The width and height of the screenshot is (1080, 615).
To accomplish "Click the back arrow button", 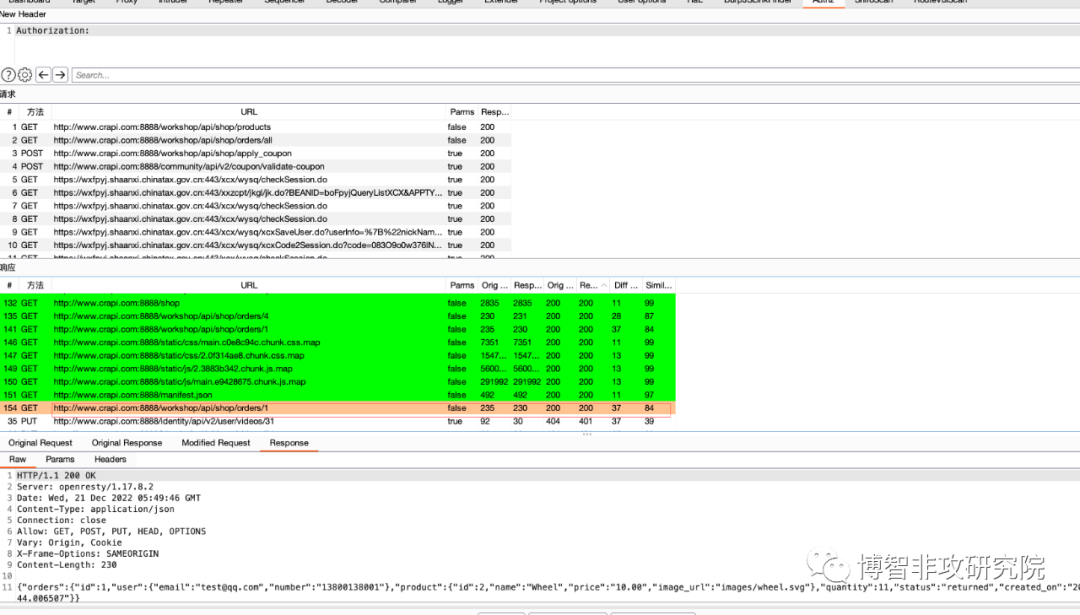I will (43, 75).
